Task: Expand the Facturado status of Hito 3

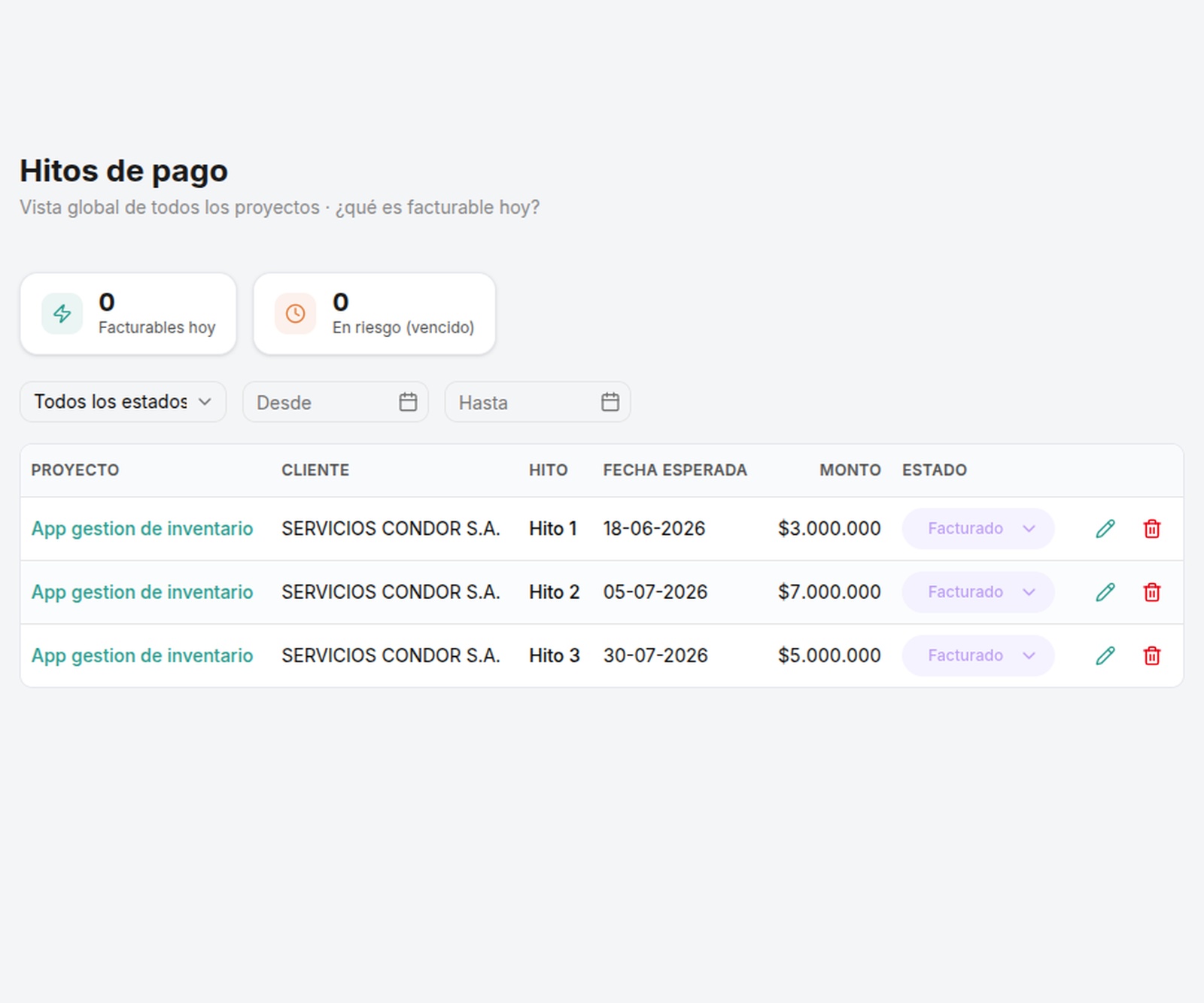Action: (x=977, y=655)
